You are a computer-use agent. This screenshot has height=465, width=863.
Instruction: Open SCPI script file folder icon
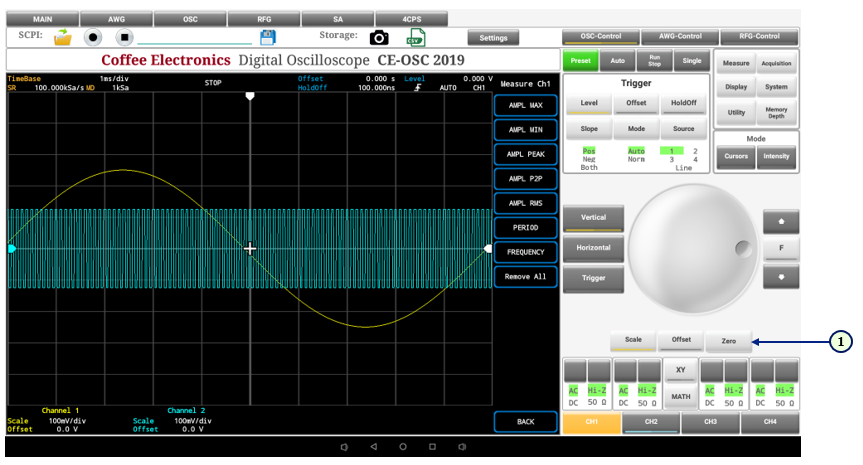[63, 37]
